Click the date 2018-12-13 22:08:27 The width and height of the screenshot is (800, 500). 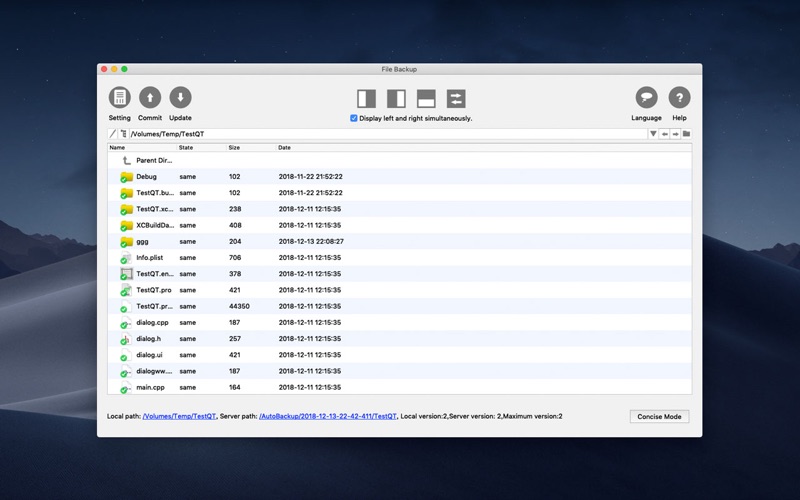311,241
